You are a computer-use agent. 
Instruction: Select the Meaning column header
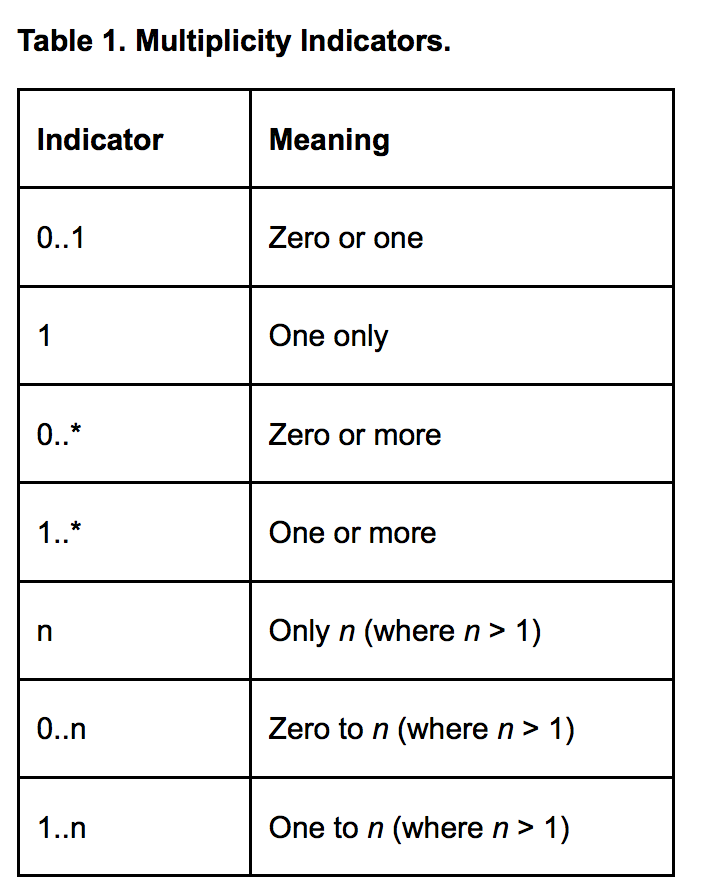(461, 139)
